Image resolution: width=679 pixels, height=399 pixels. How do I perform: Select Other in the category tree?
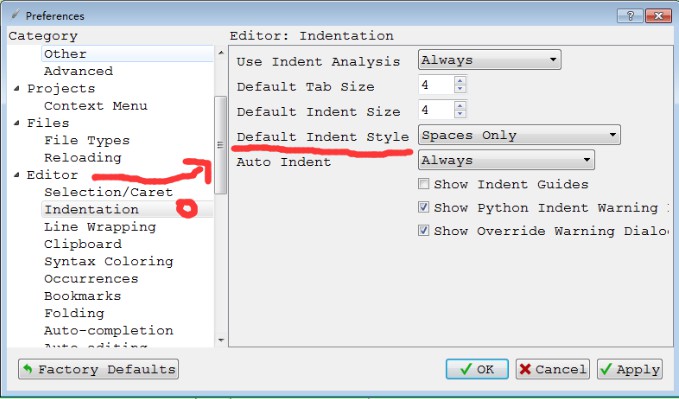65,54
